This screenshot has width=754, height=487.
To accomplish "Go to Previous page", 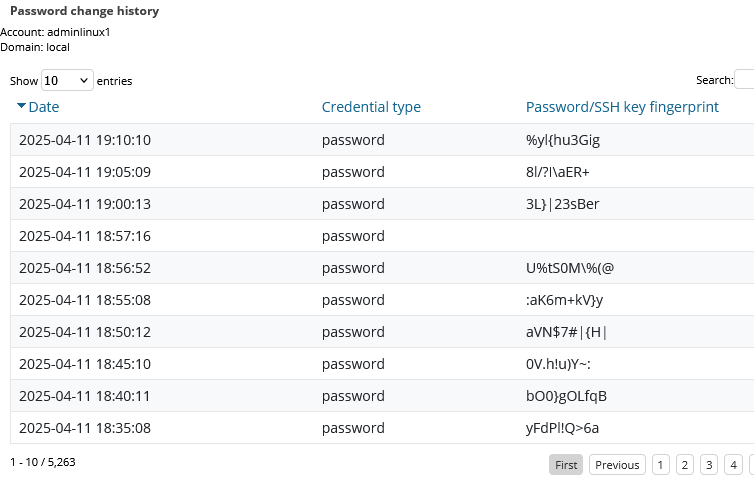I will point(617,465).
